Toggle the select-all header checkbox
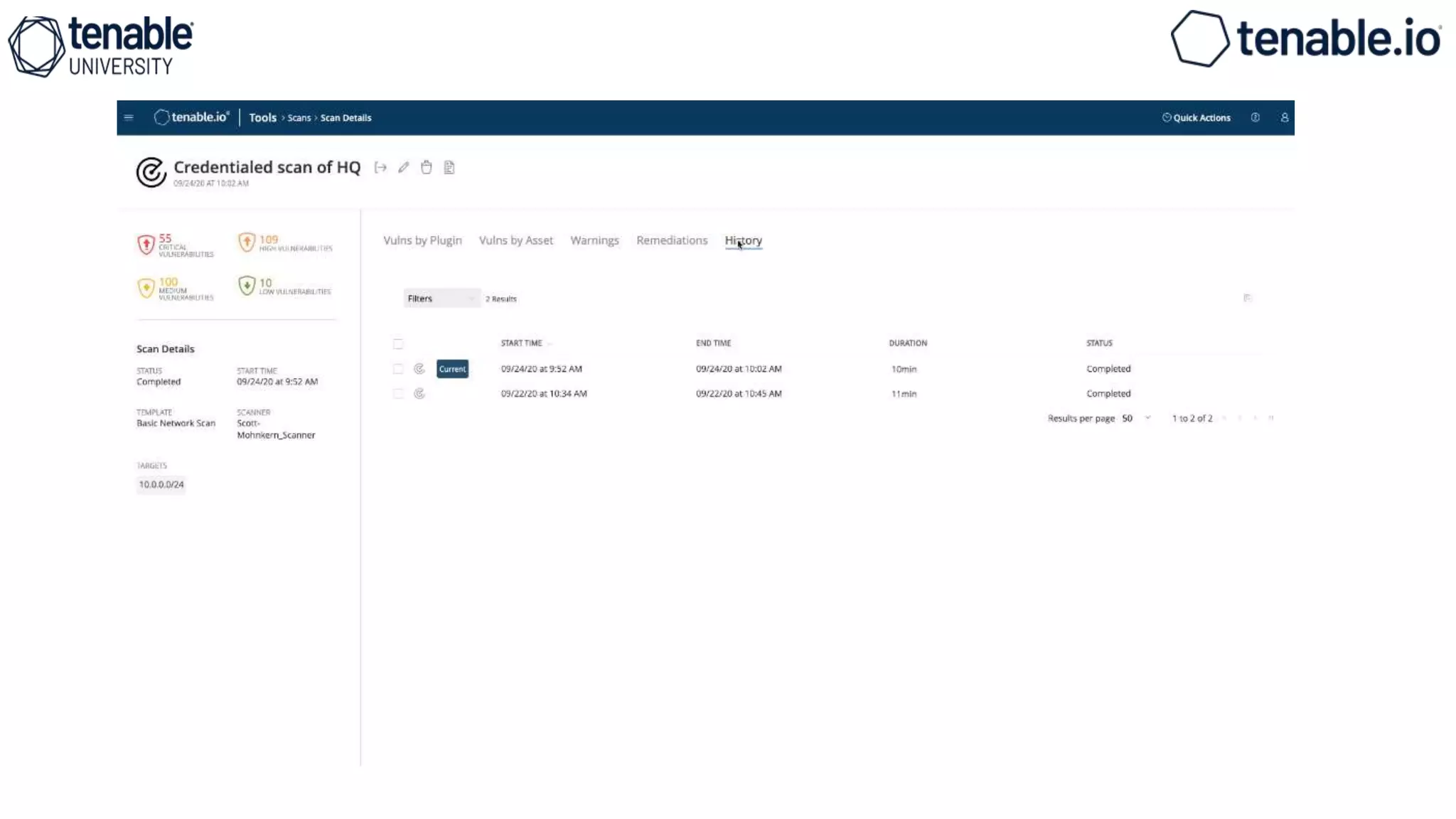This screenshot has width=1456, height=819. click(x=398, y=343)
